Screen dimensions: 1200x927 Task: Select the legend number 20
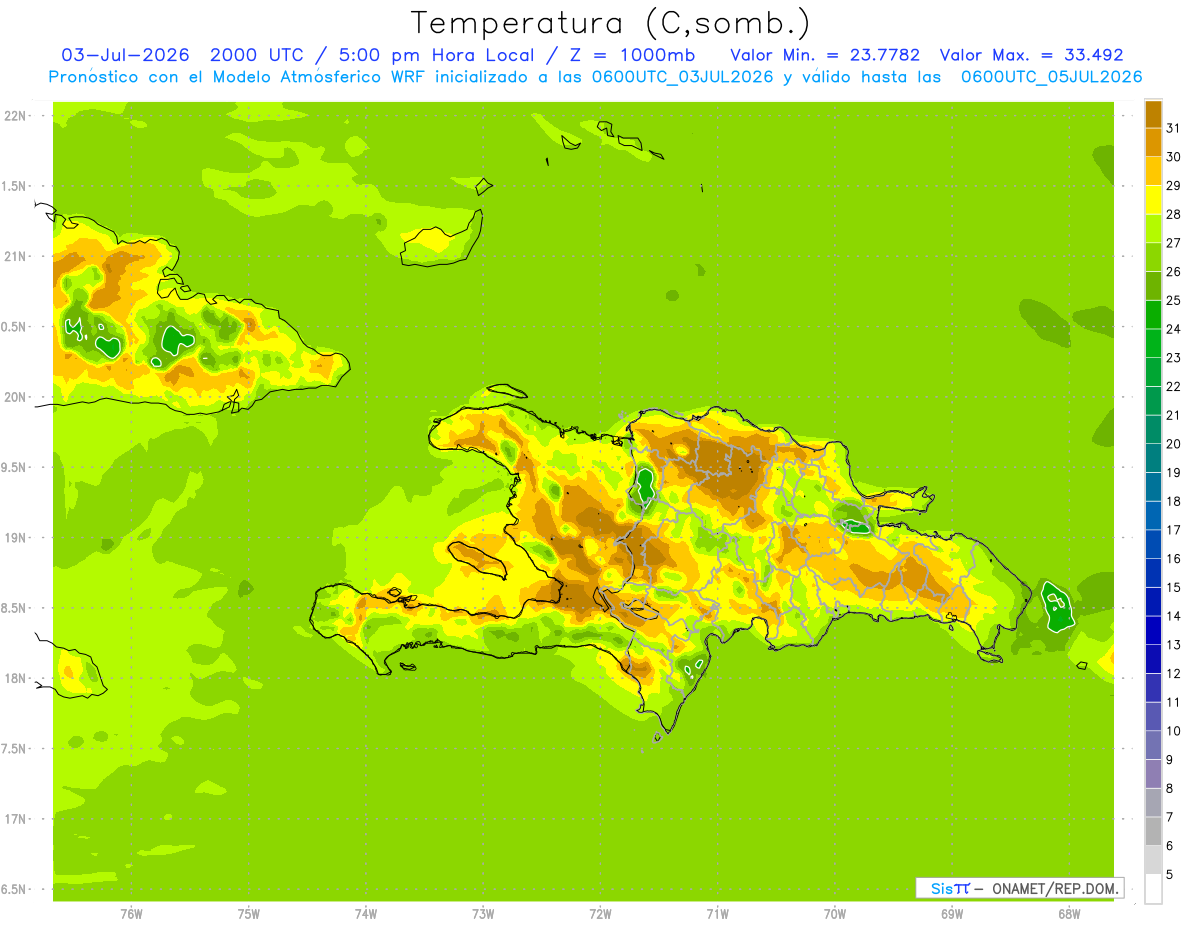click(1174, 444)
